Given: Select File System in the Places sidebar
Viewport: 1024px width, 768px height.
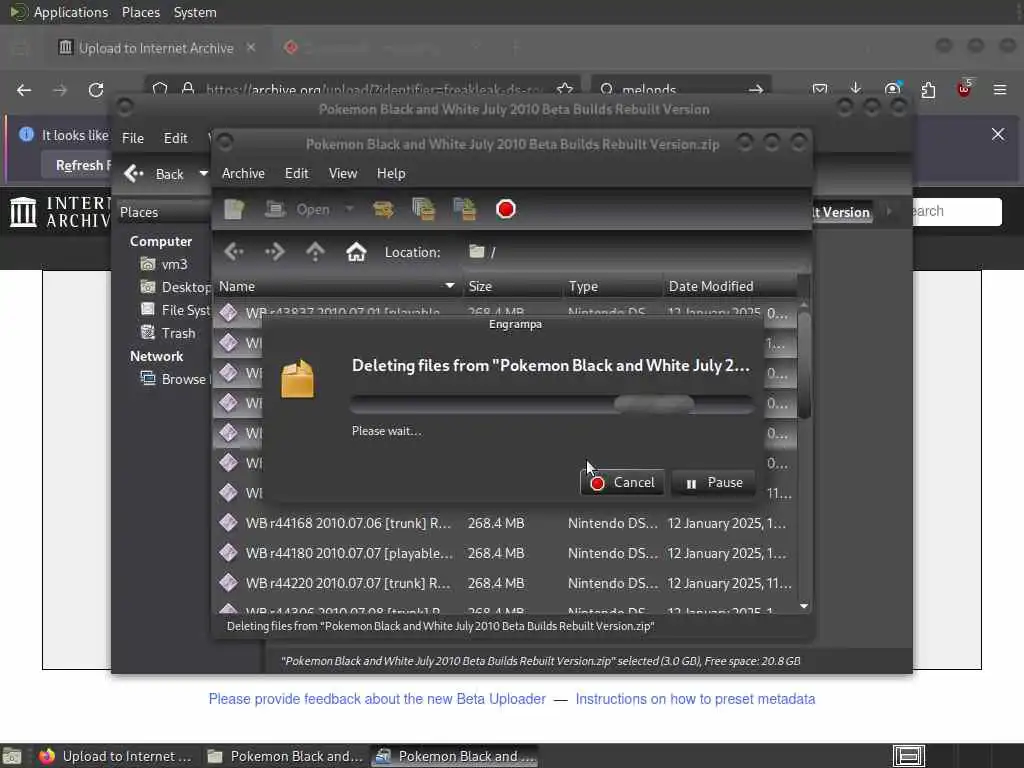Looking at the screenshot, I should click(175, 310).
